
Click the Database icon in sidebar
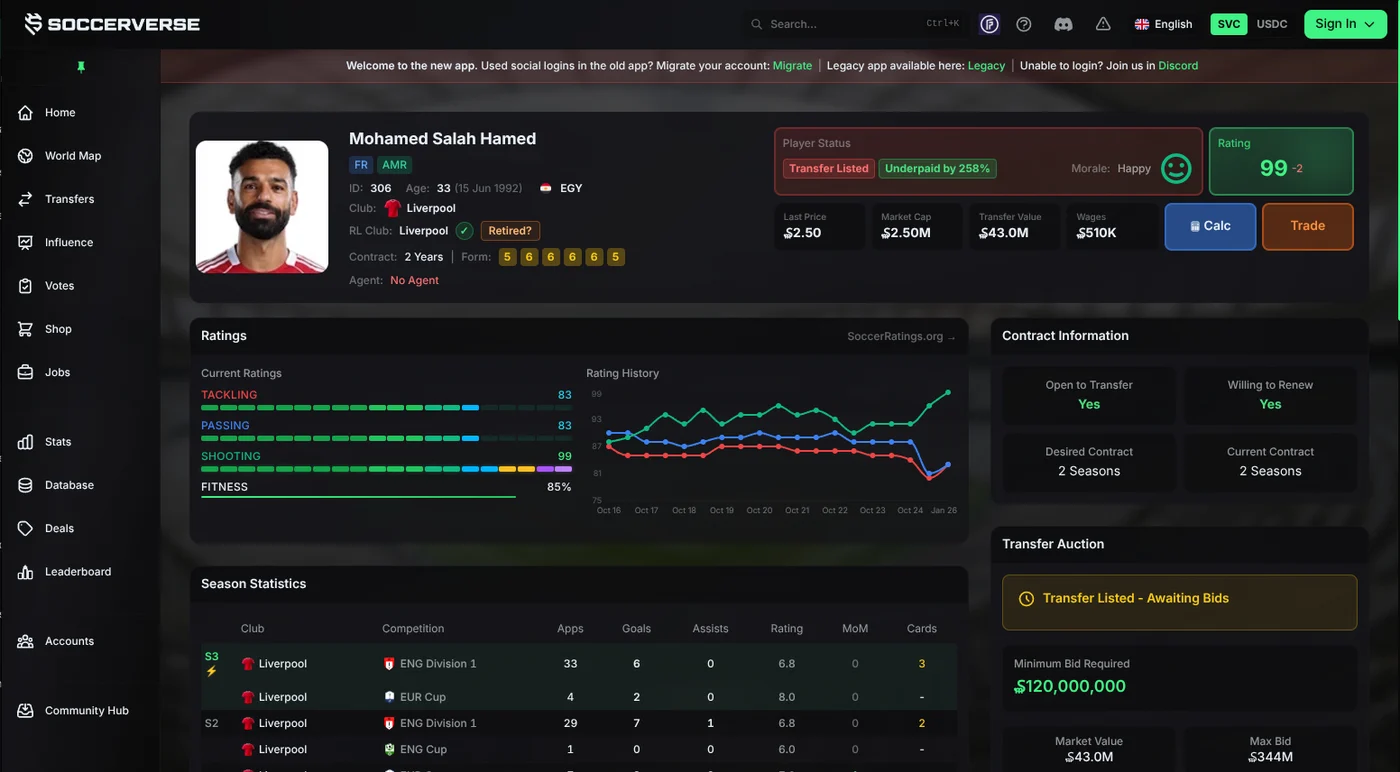pyautogui.click(x=26, y=485)
